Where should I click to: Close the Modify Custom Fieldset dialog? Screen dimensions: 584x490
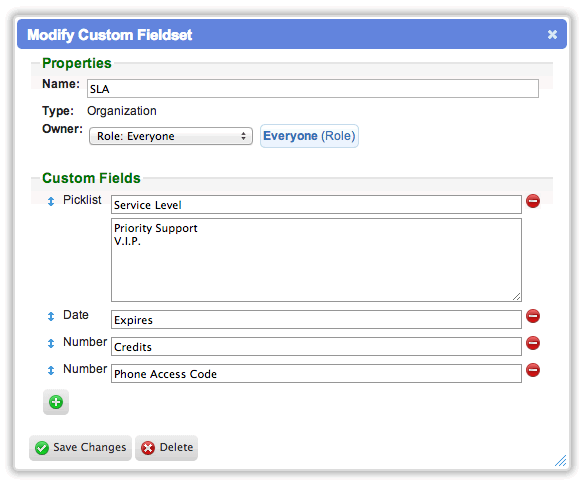[552, 35]
